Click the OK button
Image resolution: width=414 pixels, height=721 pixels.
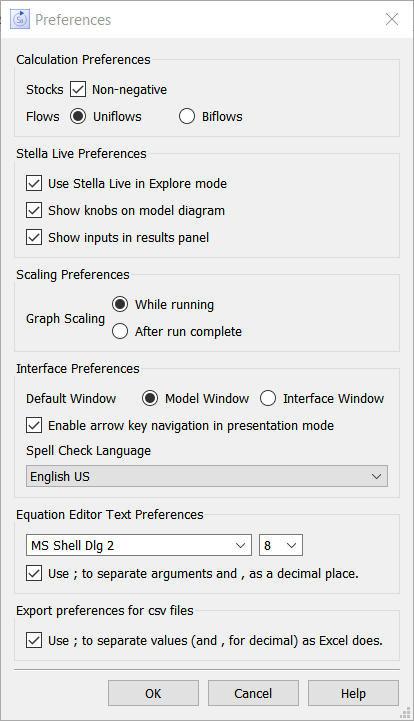click(153, 693)
